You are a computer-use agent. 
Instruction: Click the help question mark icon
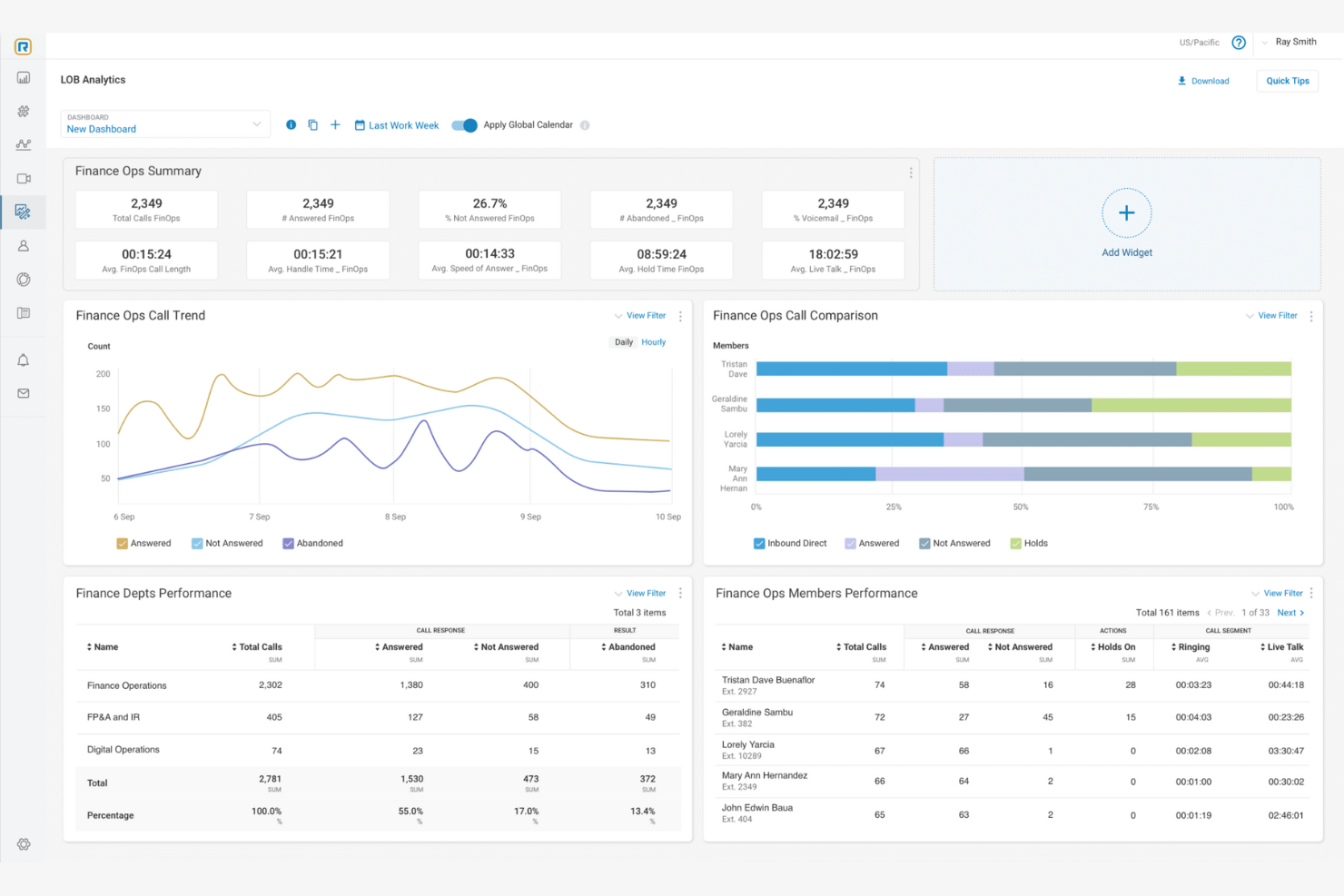[1238, 43]
